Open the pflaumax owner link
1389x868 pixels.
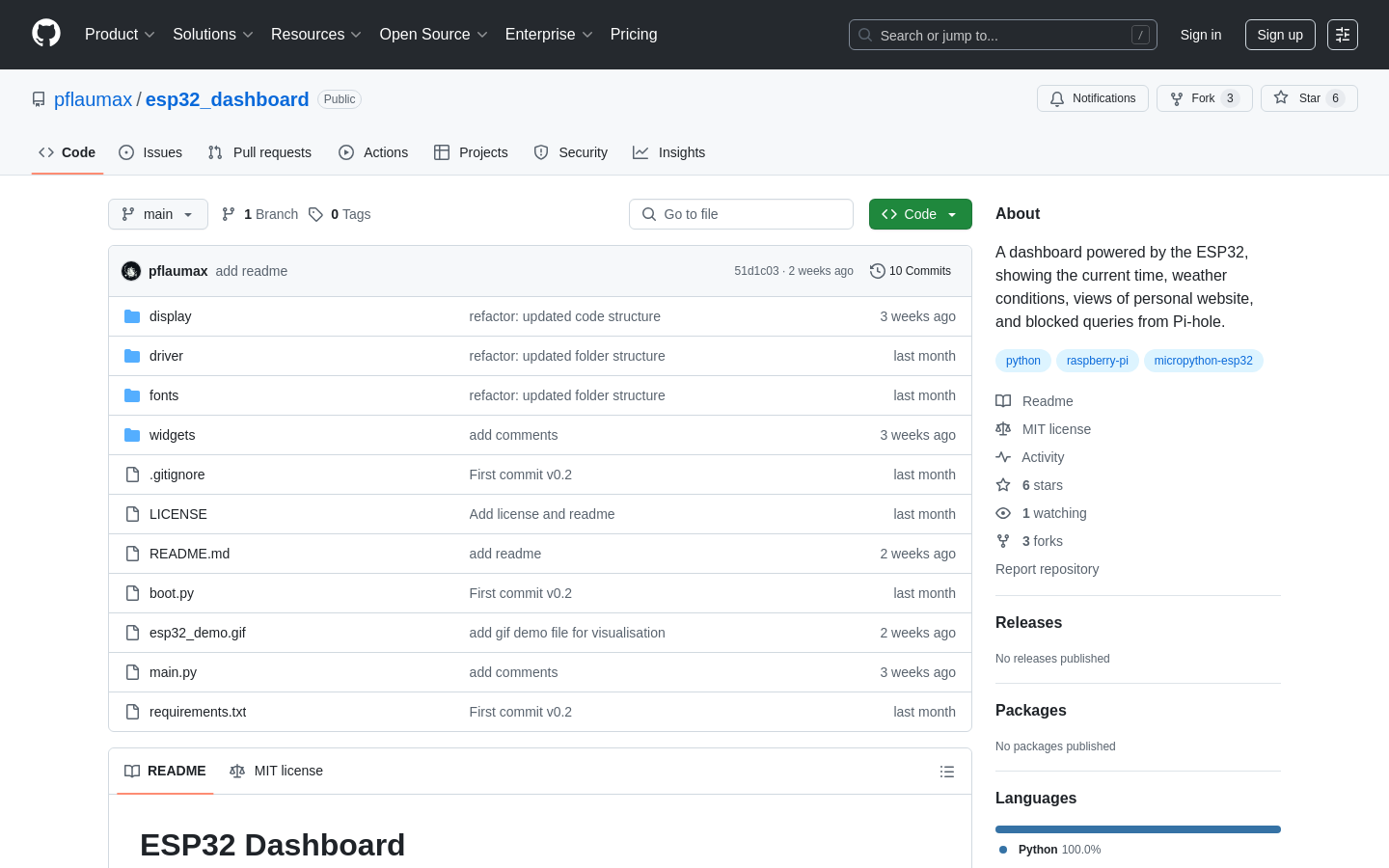(93, 99)
